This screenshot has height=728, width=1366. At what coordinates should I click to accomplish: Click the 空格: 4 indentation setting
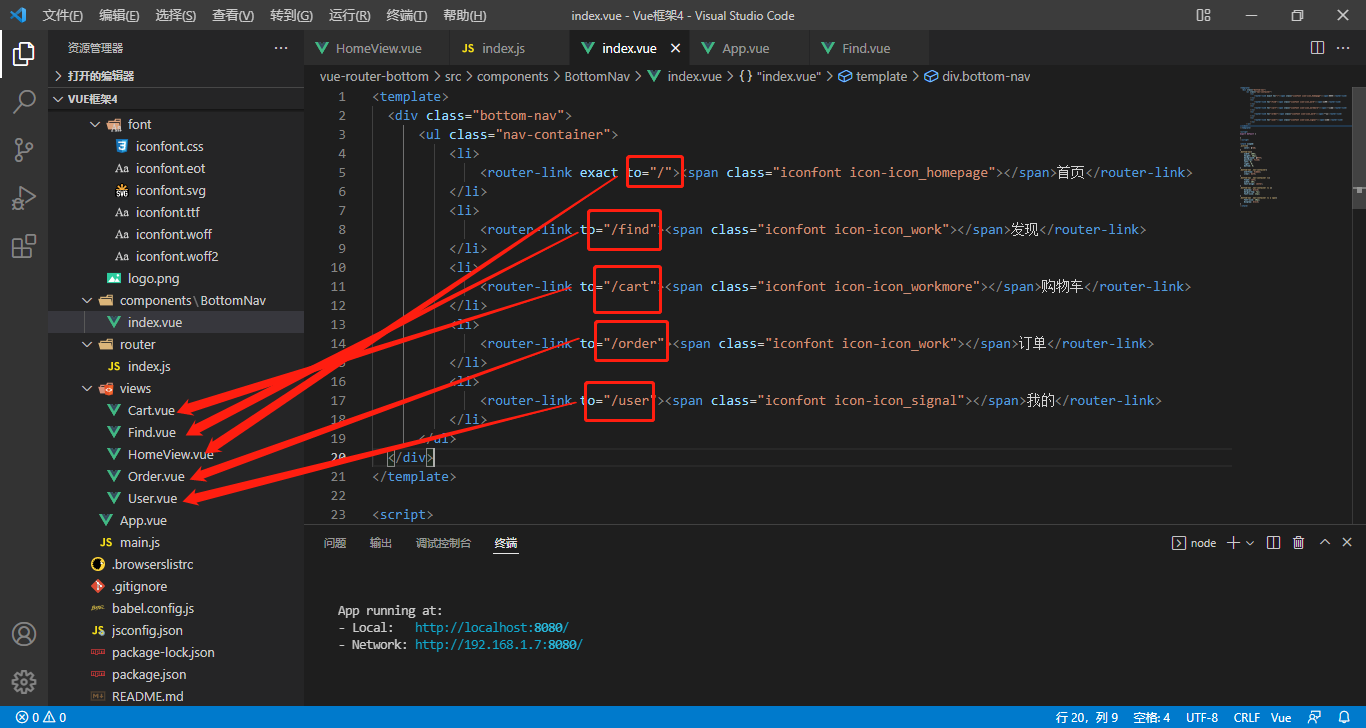tap(1152, 718)
